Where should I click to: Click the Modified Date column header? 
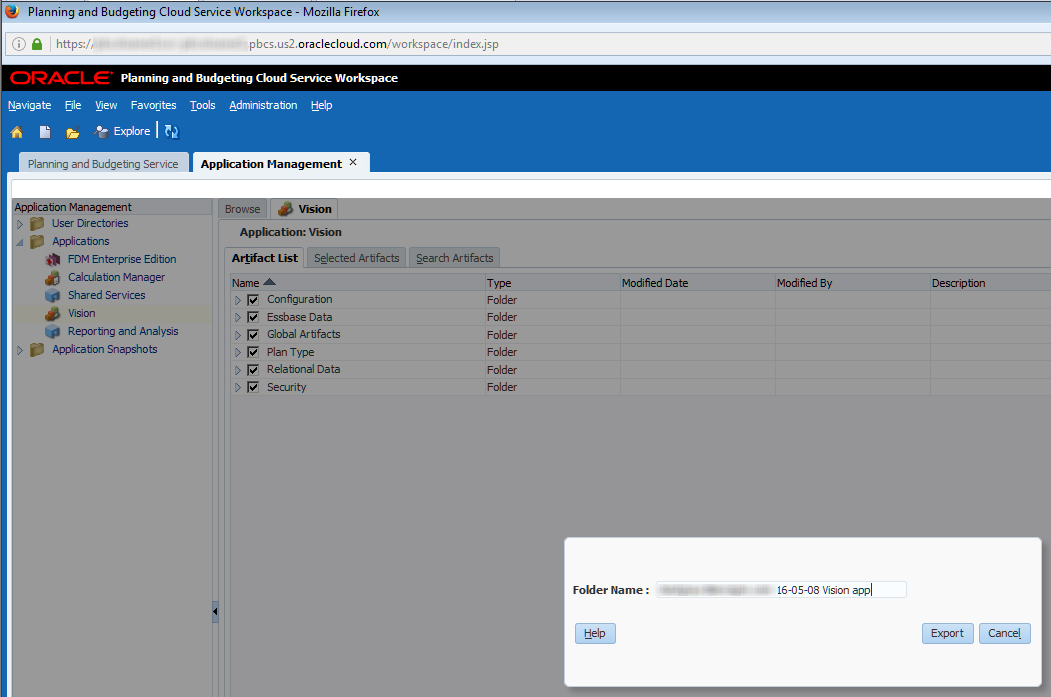(x=697, y=283)
